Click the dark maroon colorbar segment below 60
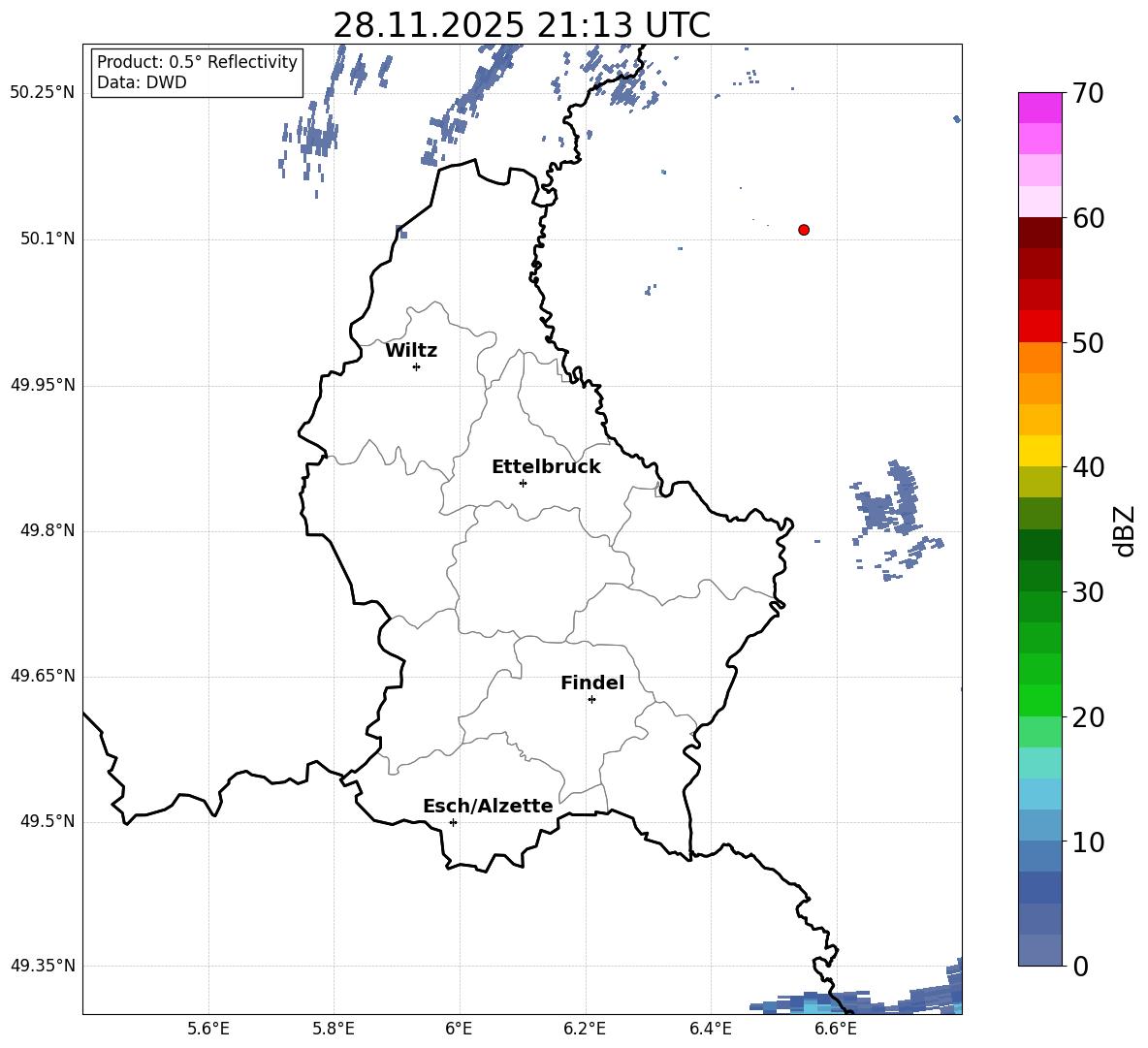Image resolution: width=1148 pixels, height=1048 pixels. (1040, 233)
